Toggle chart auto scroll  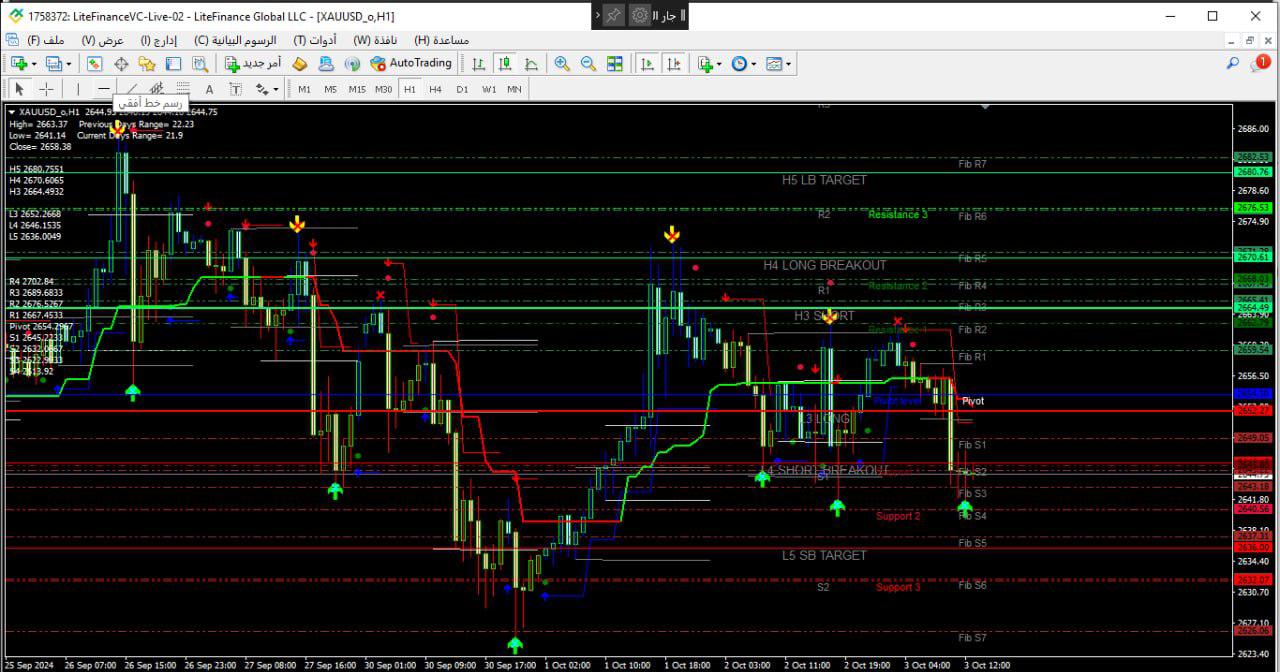647,64
